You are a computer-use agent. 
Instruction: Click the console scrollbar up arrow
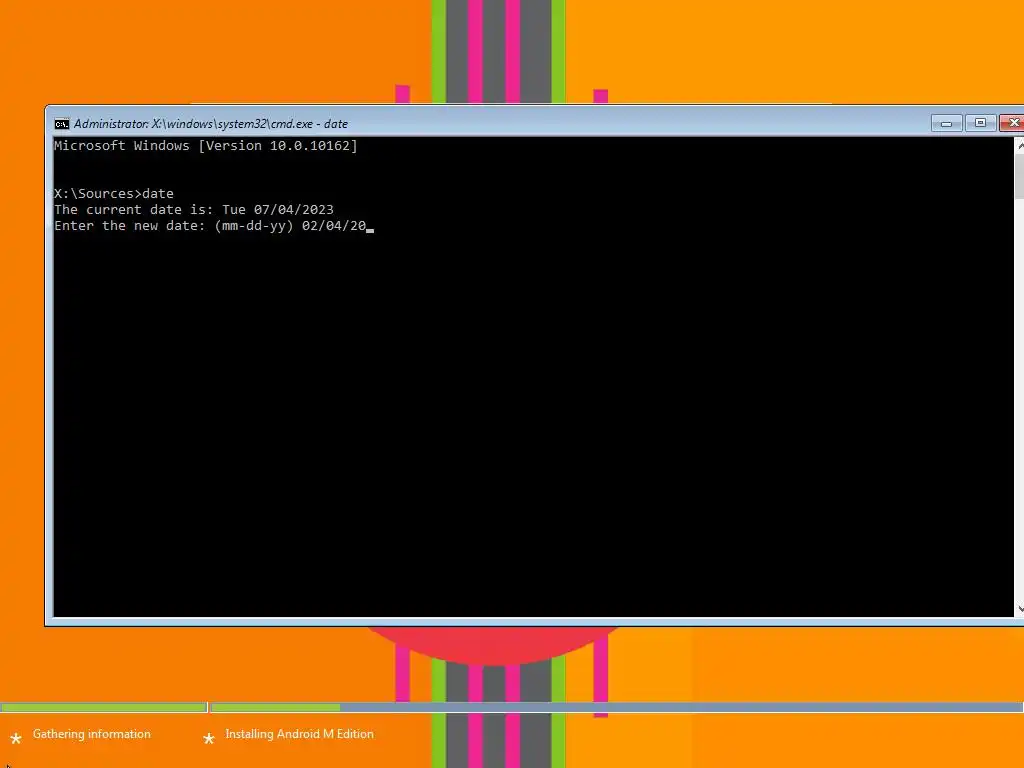point(1020,146)
